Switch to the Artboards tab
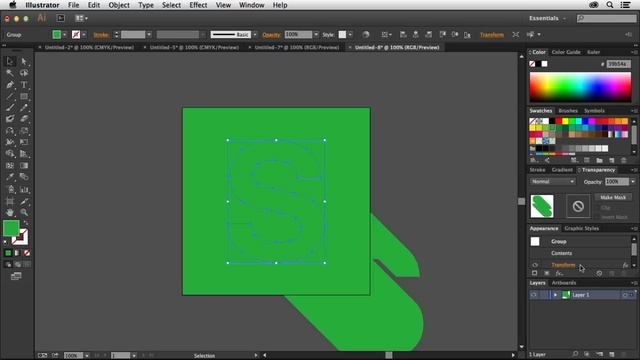Image resolution: width=640 pixels, height=360 pixels. click(x=564, y=283)
